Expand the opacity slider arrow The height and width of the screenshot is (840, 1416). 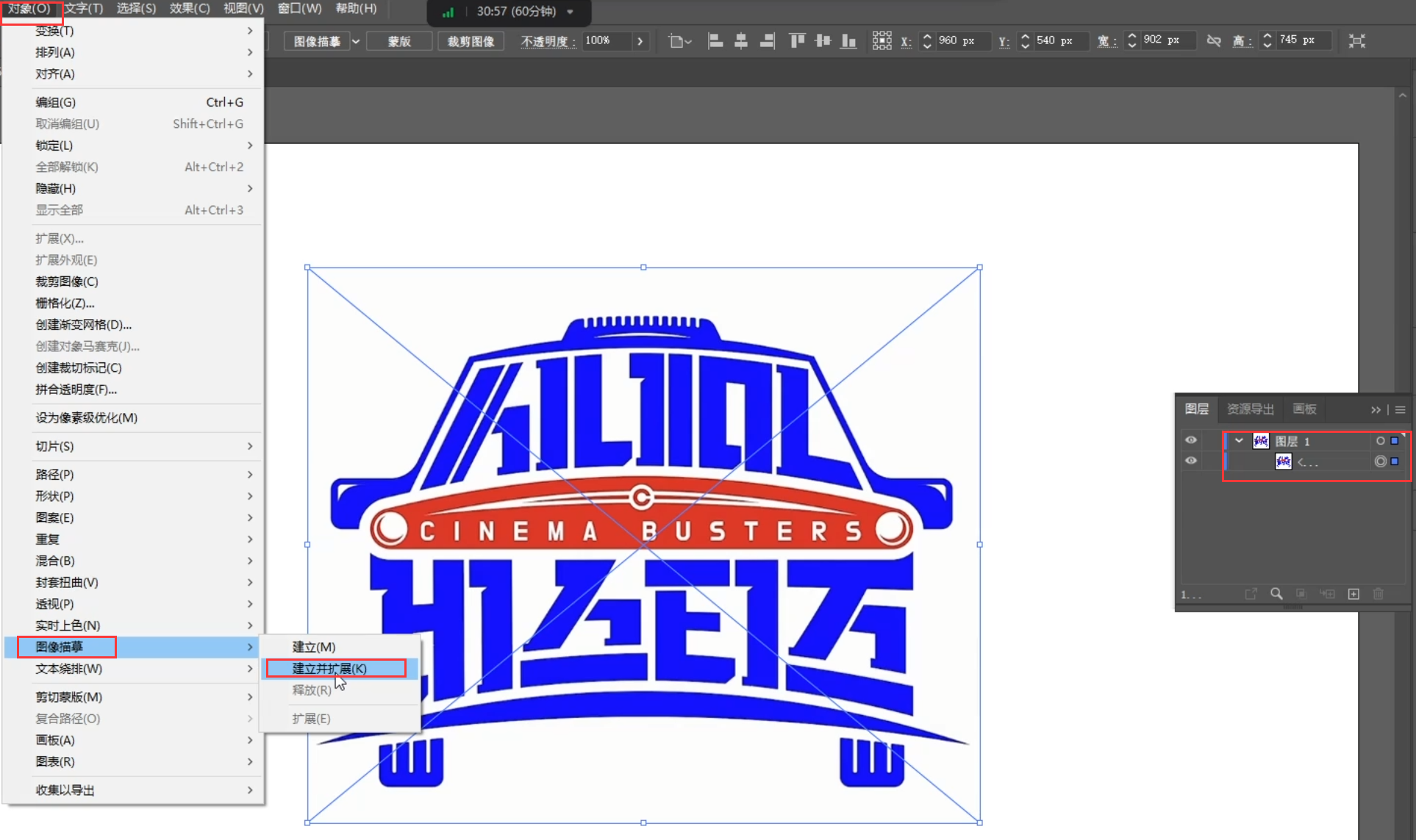pyautogui.click(x=640, y=41)
